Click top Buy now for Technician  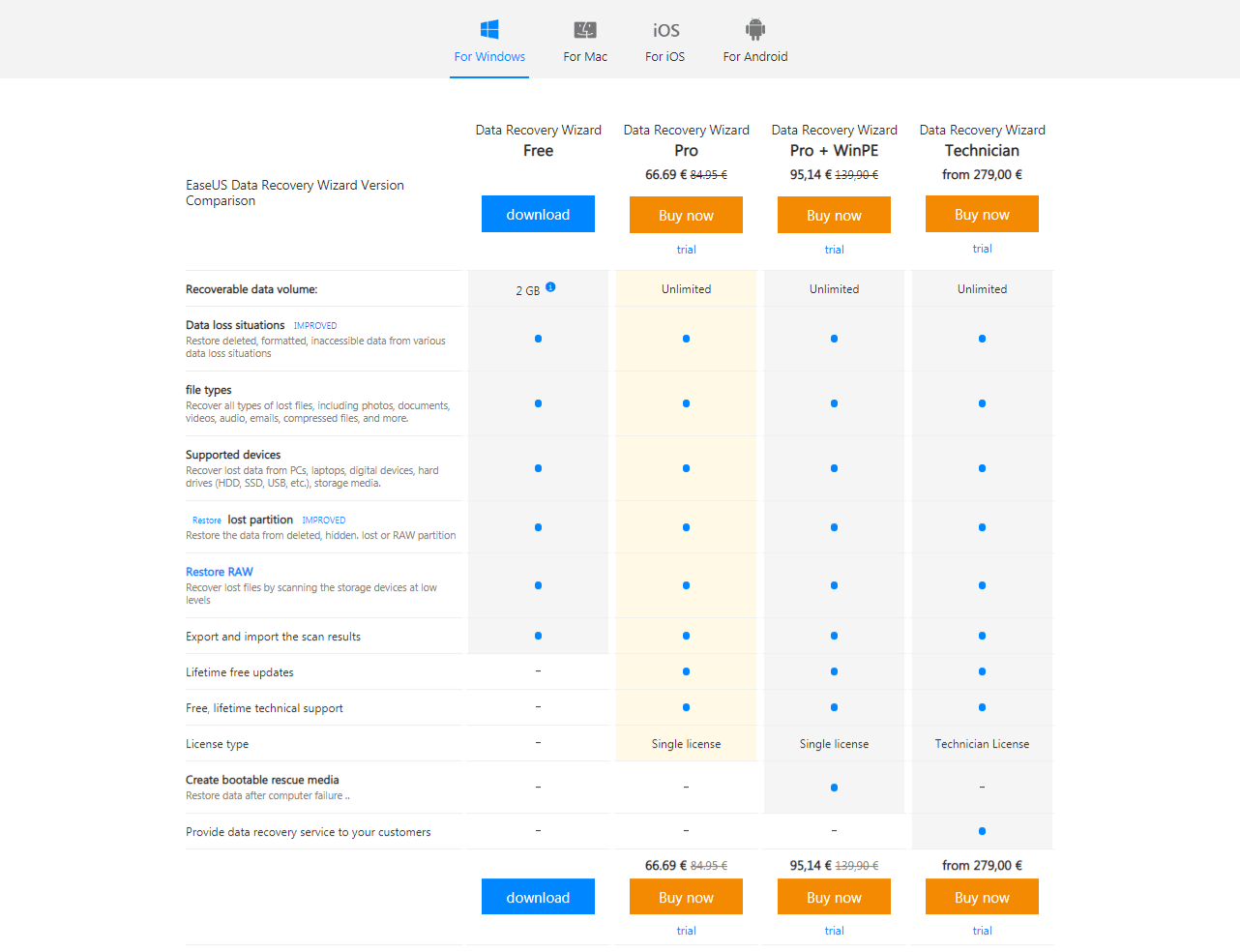982,214
